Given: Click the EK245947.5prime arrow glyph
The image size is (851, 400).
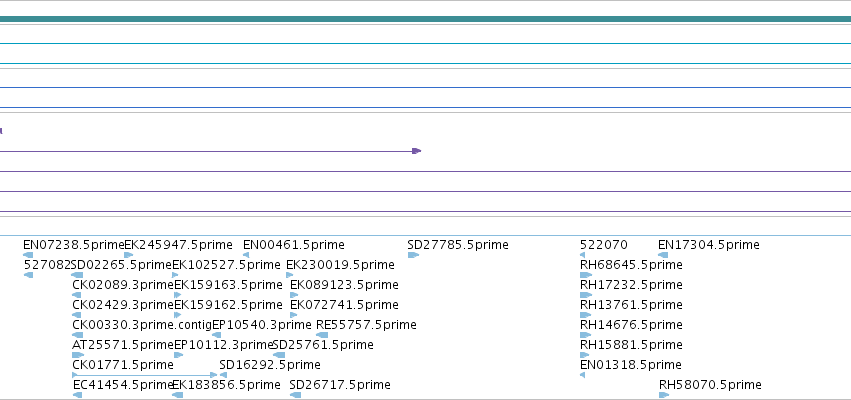Looking at the screenshot, I should click(129, 255).
